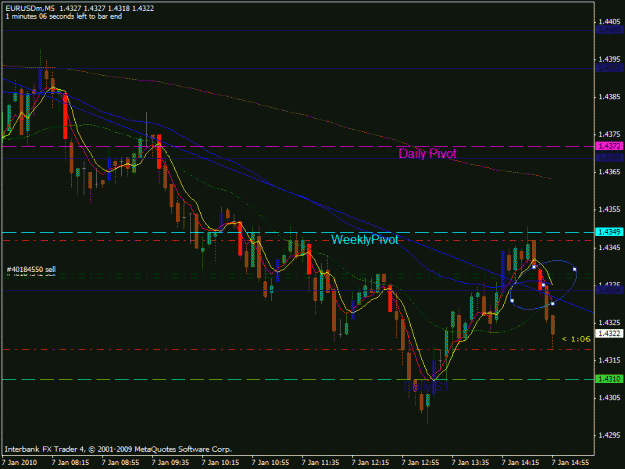
Task: Click the 1.4345 price axis value
Action: [x=610, y=248]
